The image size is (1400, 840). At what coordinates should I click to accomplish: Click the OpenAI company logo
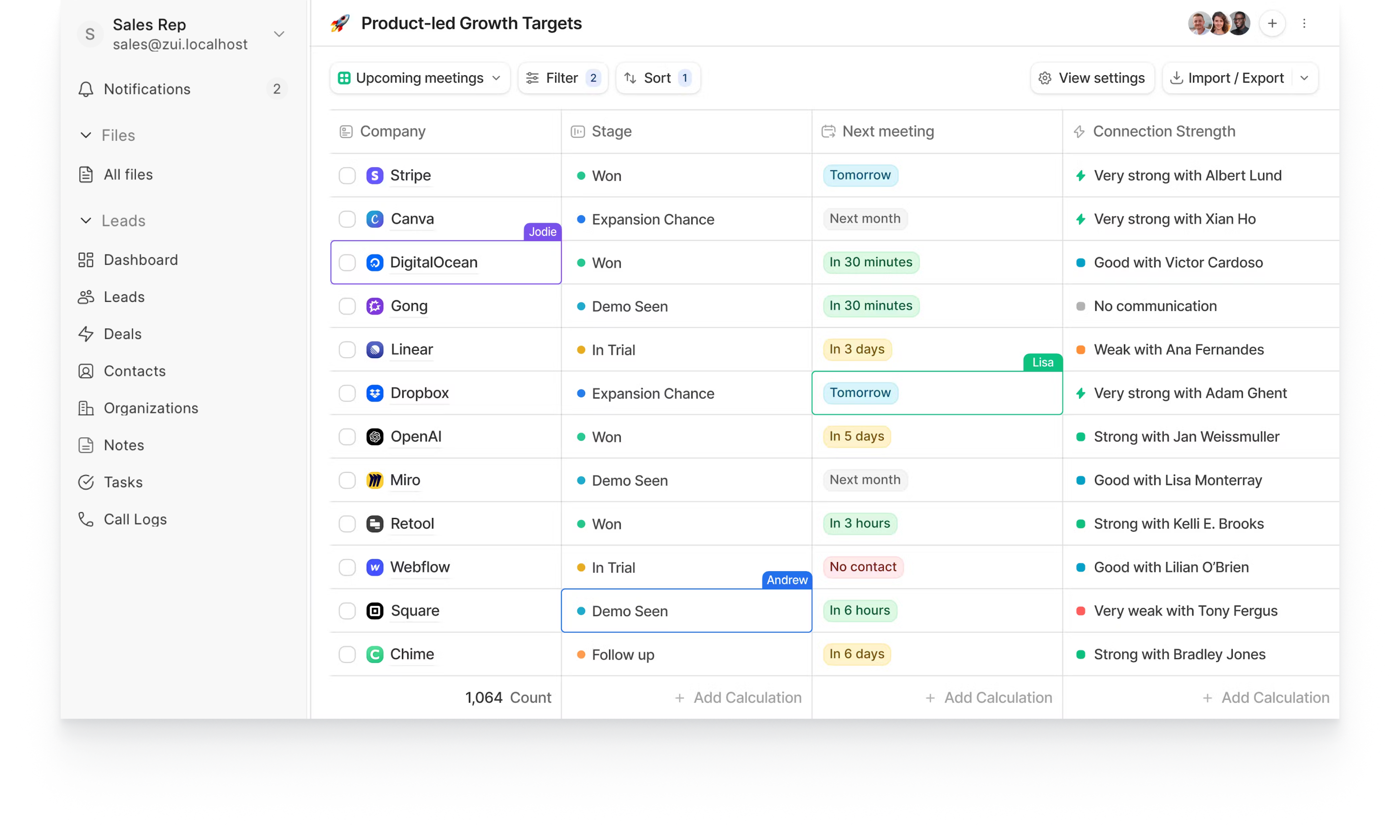click(x=375, y=436)
